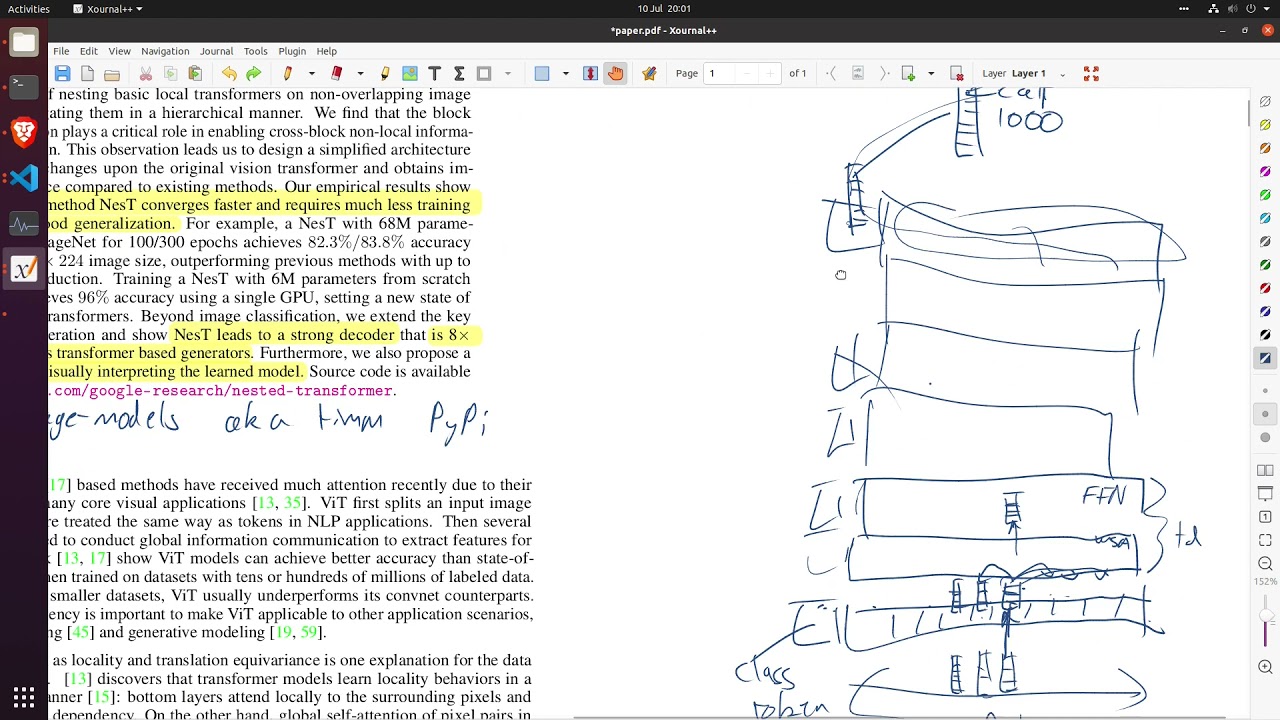Toggle paired pages view

tap(1265, 470)
